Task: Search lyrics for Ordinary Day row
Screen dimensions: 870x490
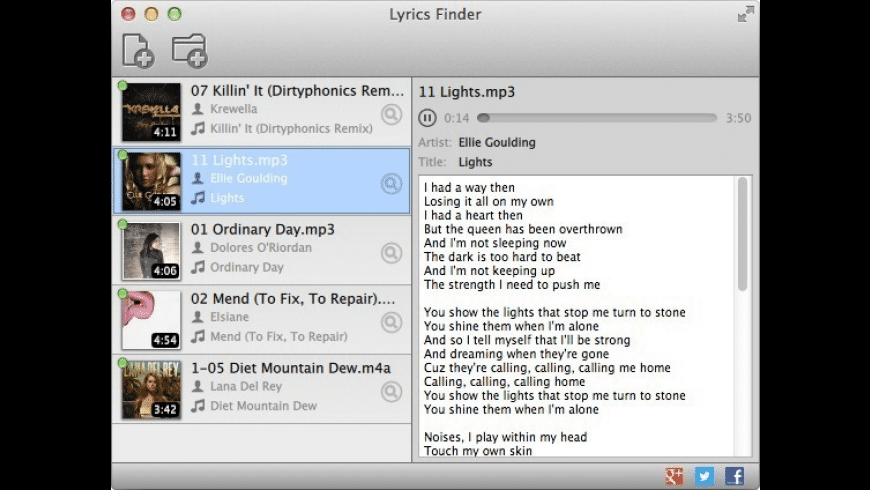Action: pos(391,253)
